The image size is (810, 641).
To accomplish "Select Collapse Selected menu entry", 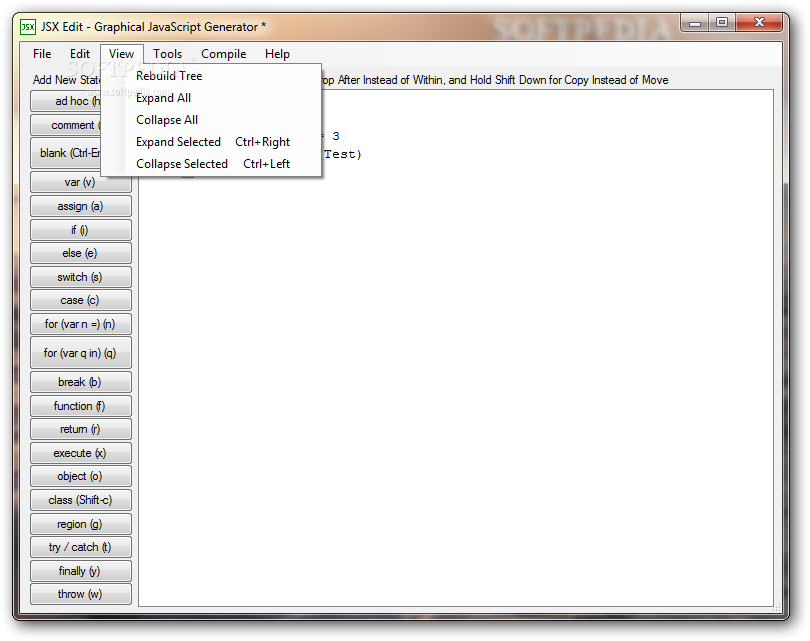I will point(211,164).
